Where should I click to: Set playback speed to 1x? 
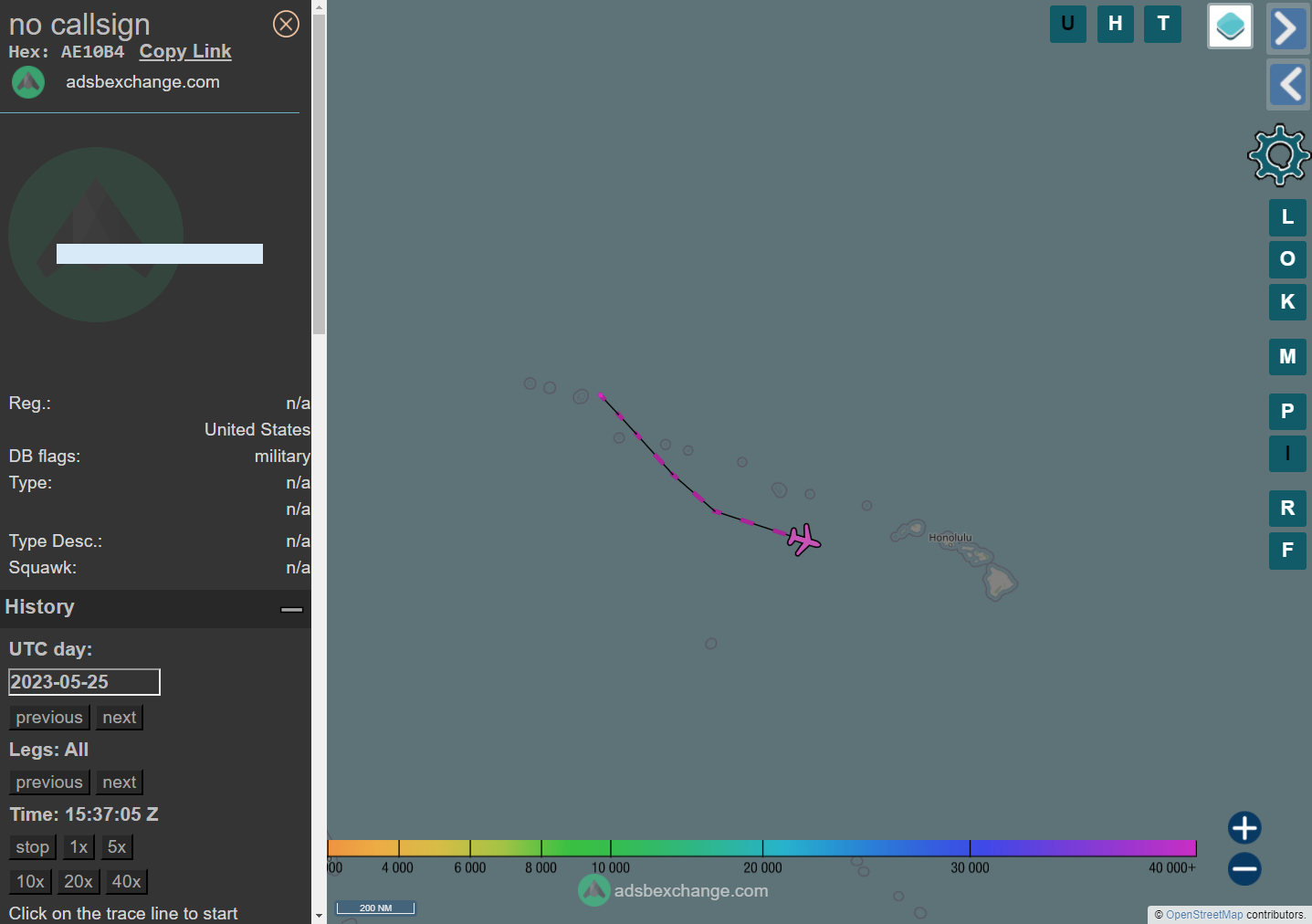79,847
